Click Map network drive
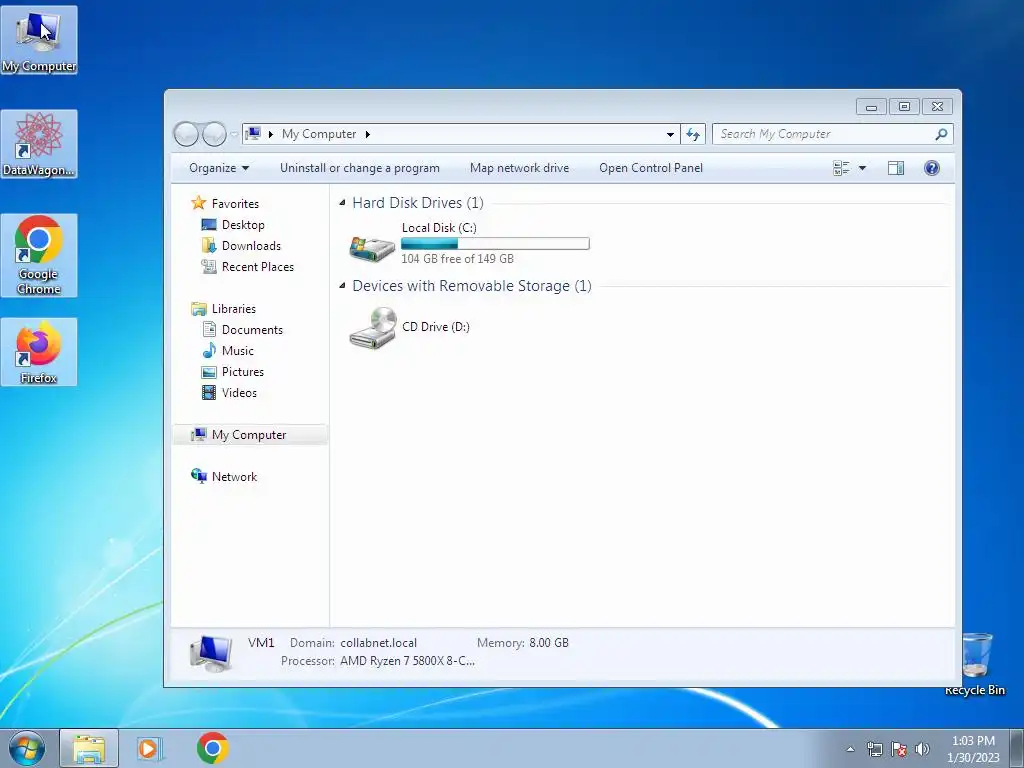Screen dimensions: 1024x768 click(519, 168)
